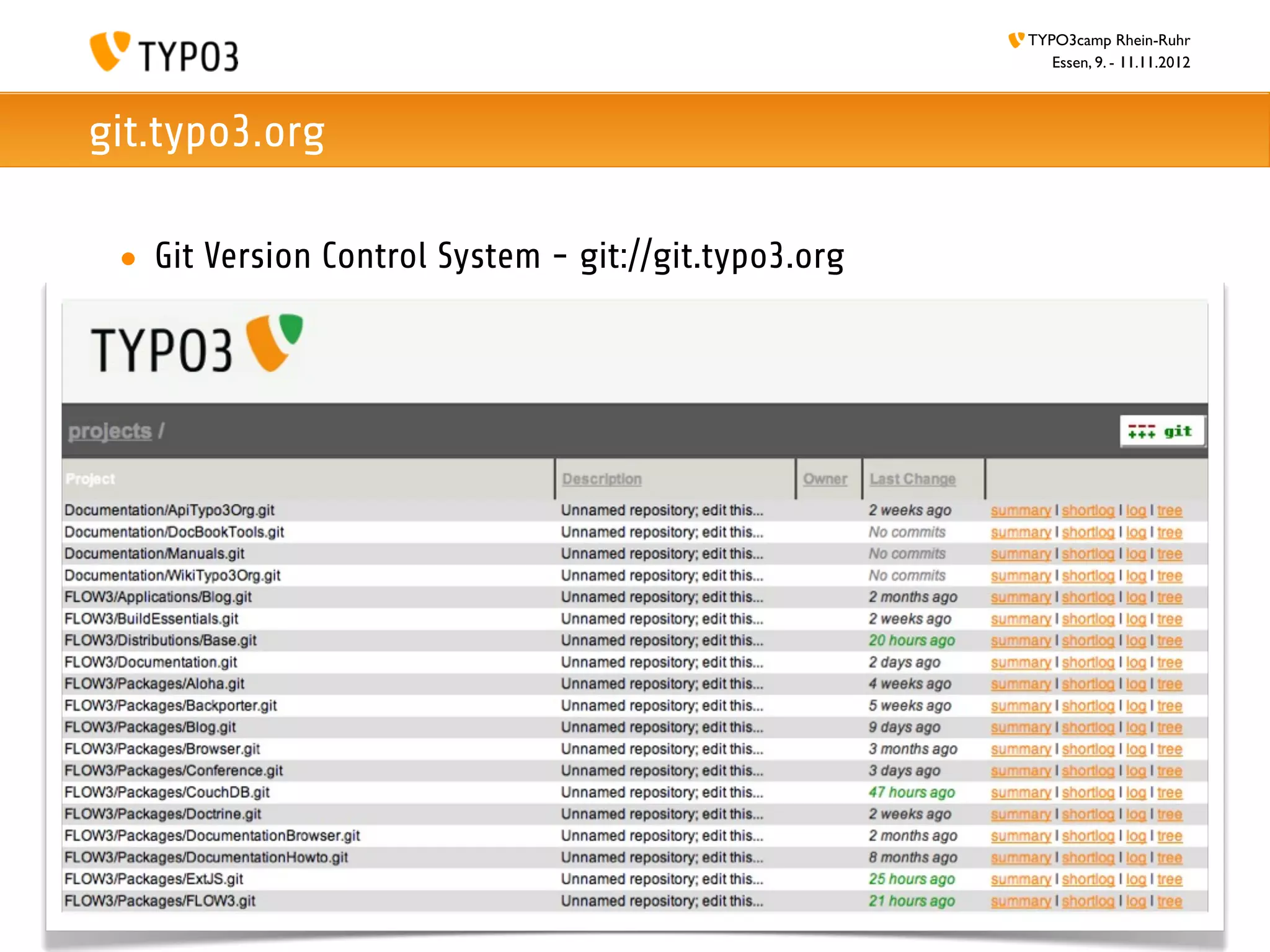The image size is (1270, 952).
Task: Click the 'Git Version Control System' bullet text
Action: coord(500,256)
